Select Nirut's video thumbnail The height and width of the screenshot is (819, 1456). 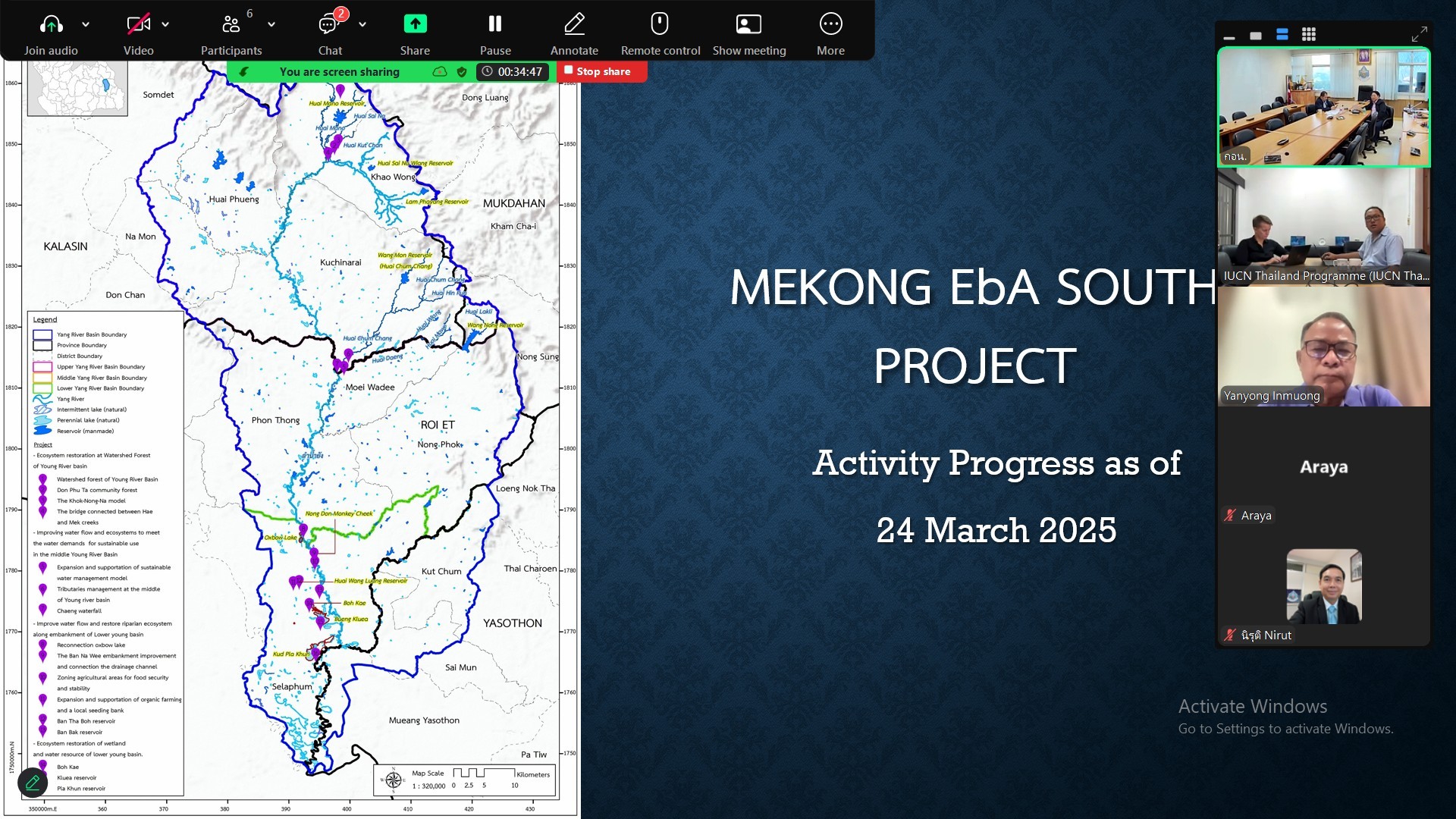(x=1324, y=586)
